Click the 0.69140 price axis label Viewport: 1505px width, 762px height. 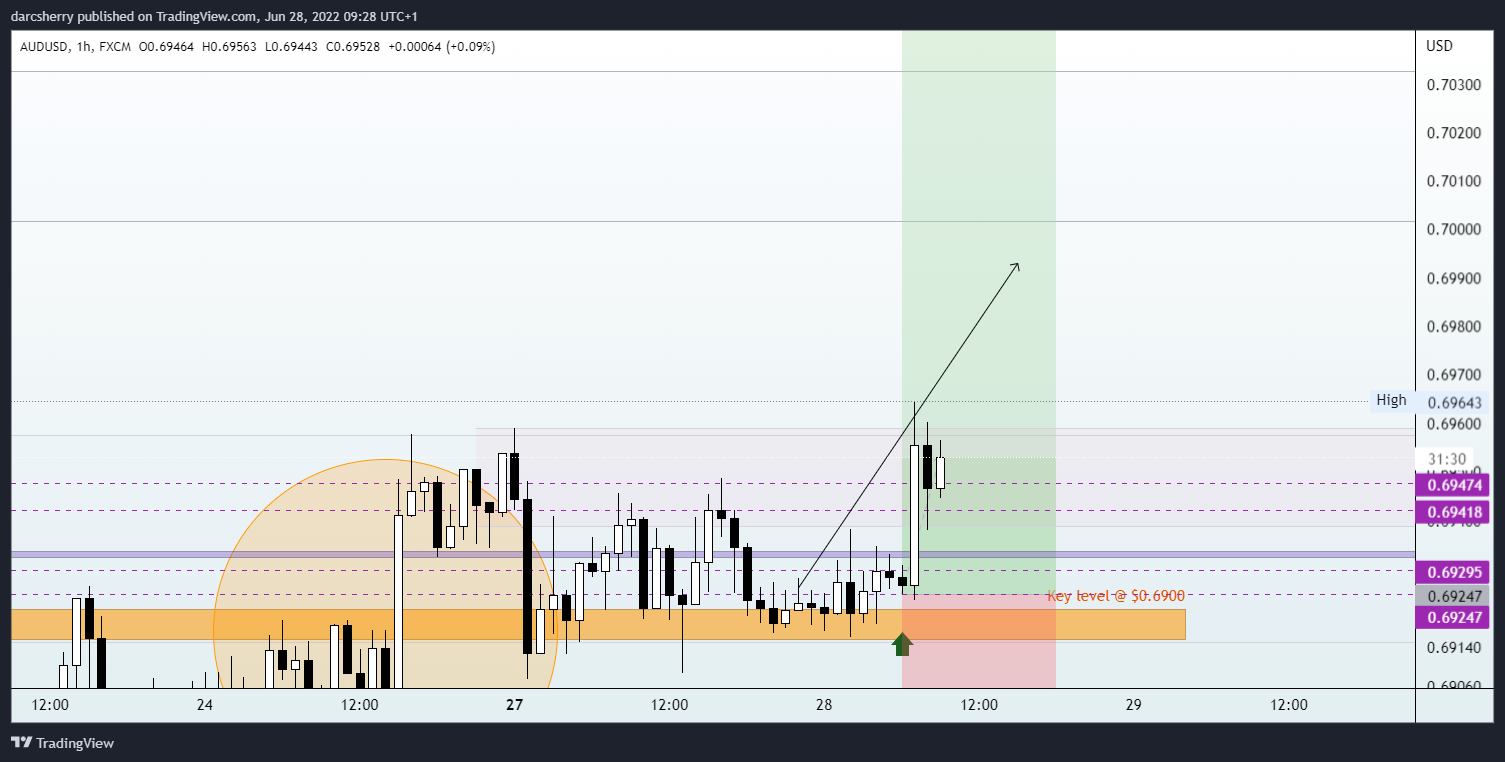point(1452,647)
